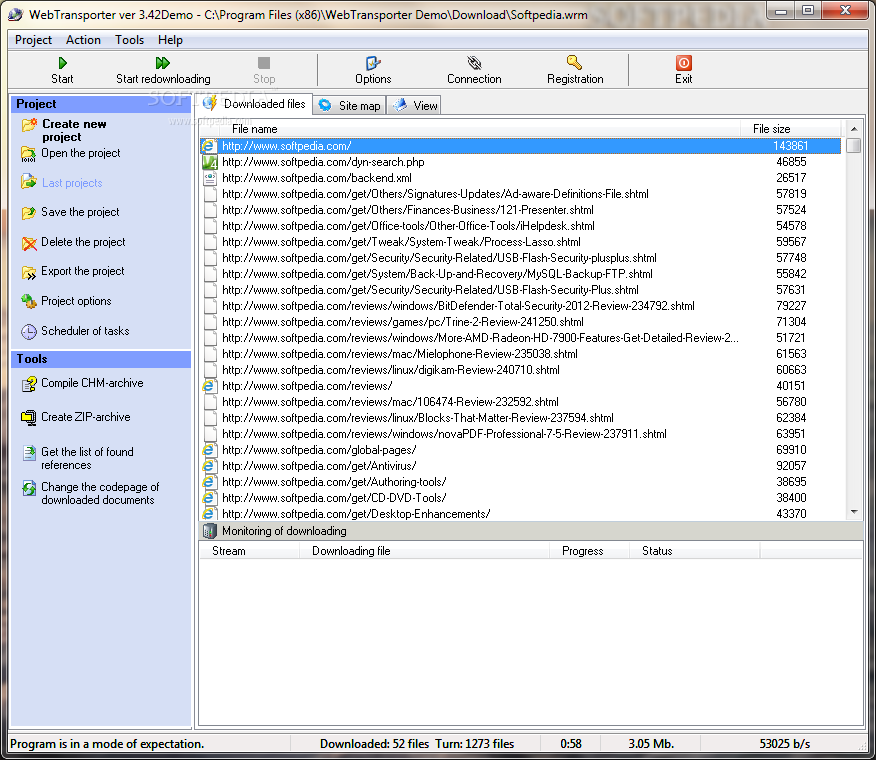Click the IE icon beside reviews/ entry
The image size is (876, 760).
pos(209,386)
